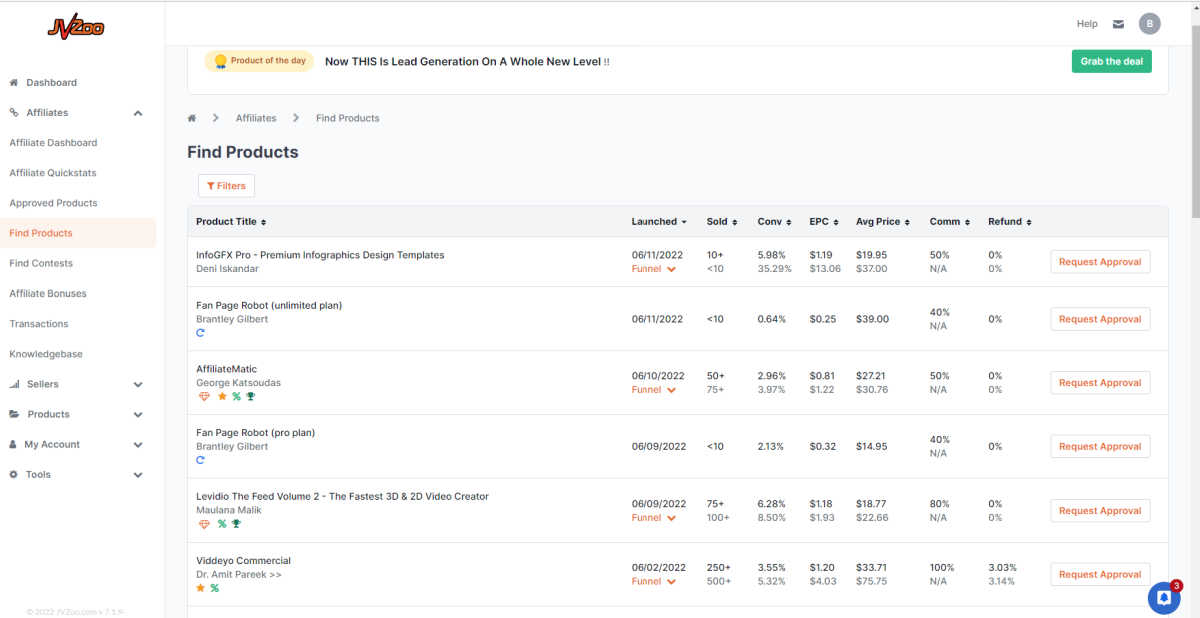The image size is (1200, 618).
Task: Expand the My Account sidebar section
Action: tap(138, 444)
